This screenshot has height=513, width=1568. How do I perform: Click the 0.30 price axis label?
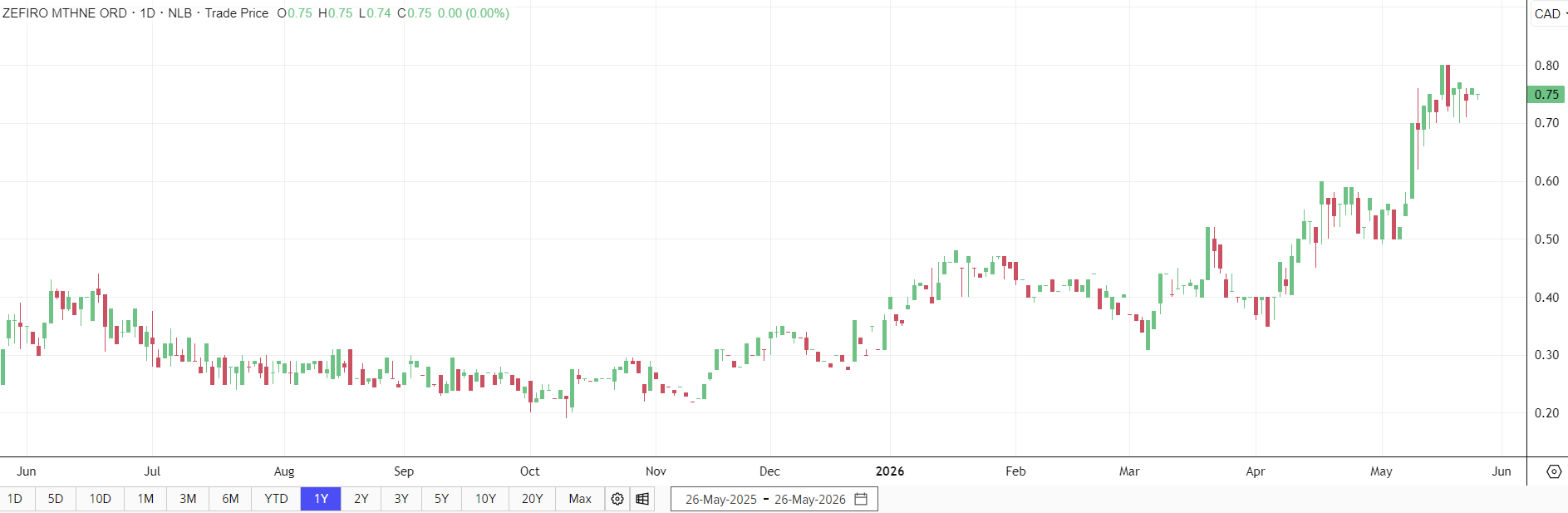[x=1546, y=355]
